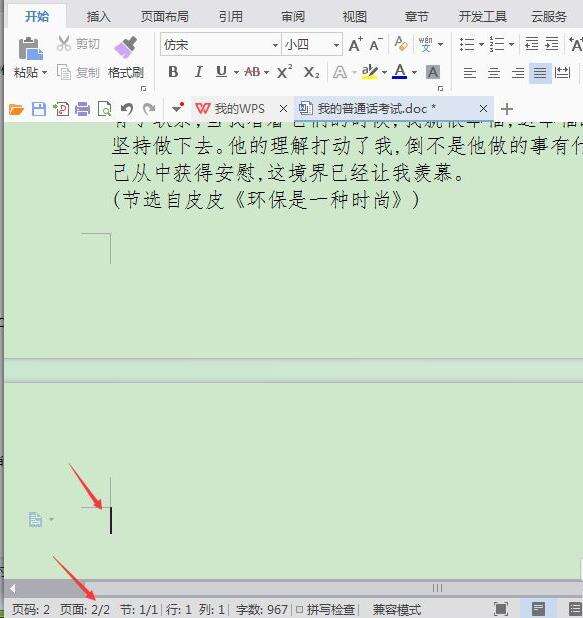Screen dimensions: 583x618
Task: Click the paste options icon near cursor
Action: pos(35,520)
